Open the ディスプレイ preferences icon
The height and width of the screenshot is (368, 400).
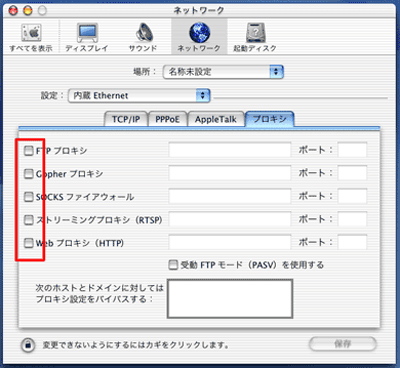coord(87,32)
